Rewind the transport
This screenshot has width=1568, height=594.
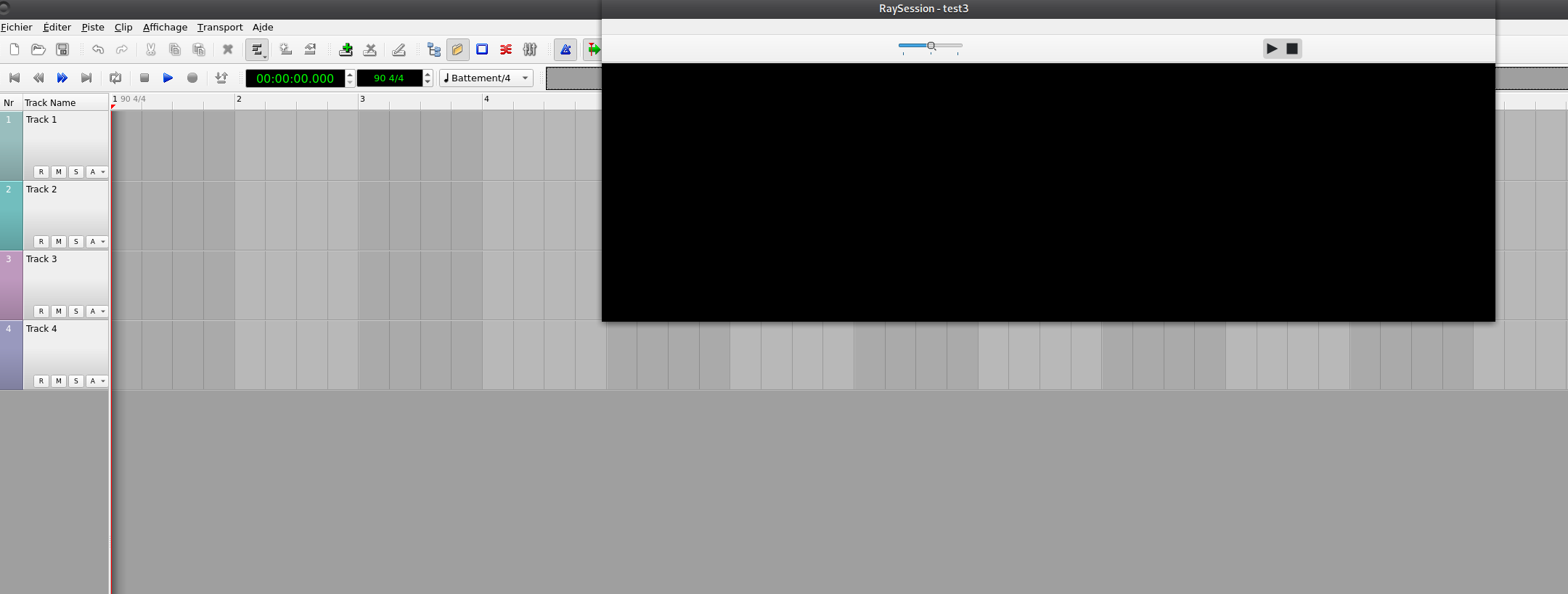coord(38,78)
